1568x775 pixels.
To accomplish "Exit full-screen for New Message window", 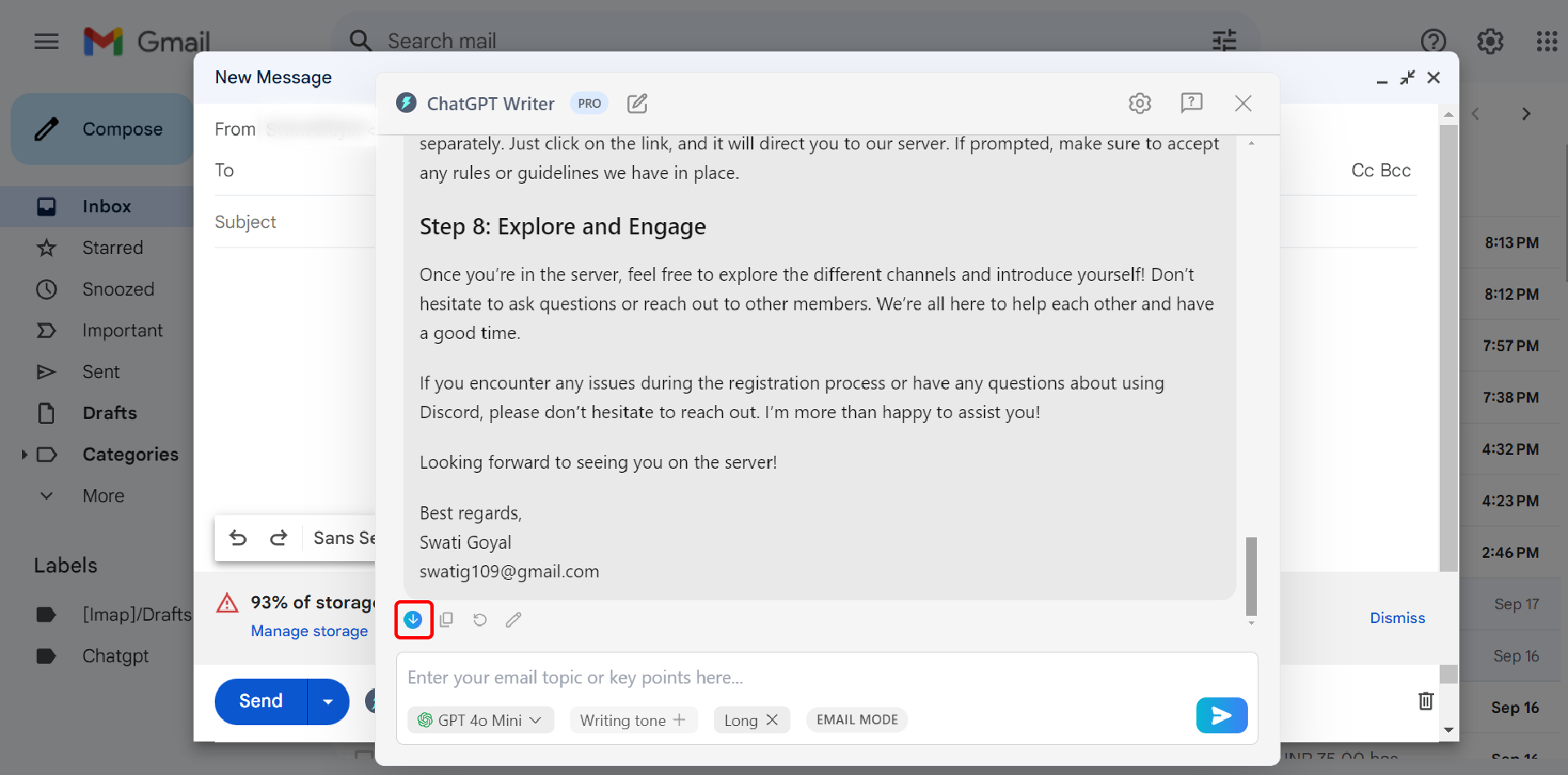I will tap(1407, 78).
